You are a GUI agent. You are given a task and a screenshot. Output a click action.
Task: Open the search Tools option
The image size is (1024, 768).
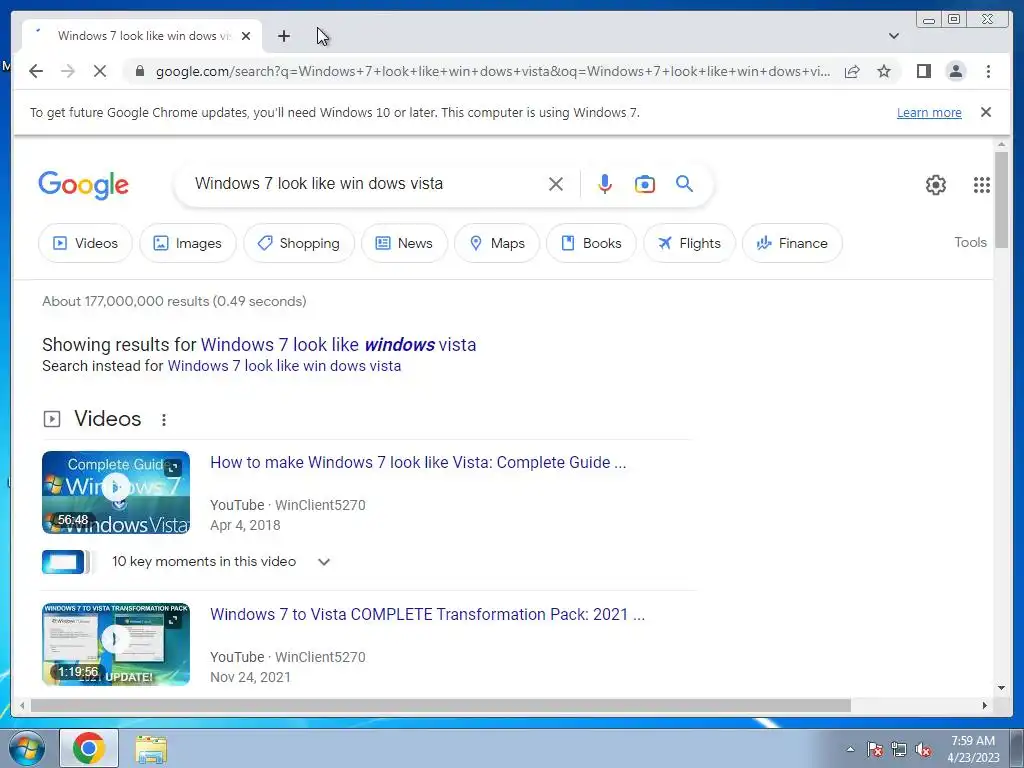970,242
